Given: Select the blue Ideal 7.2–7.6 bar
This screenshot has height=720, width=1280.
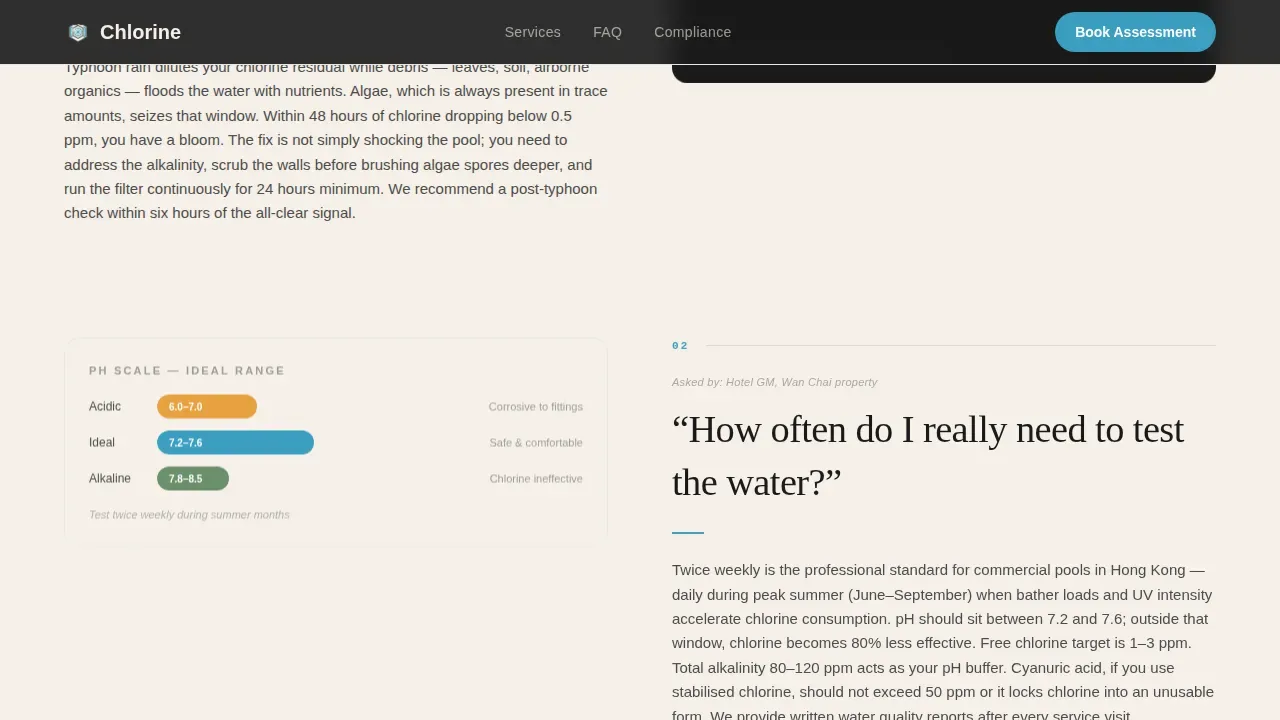Looking at the screenshot, I should [x=235, y=442].
